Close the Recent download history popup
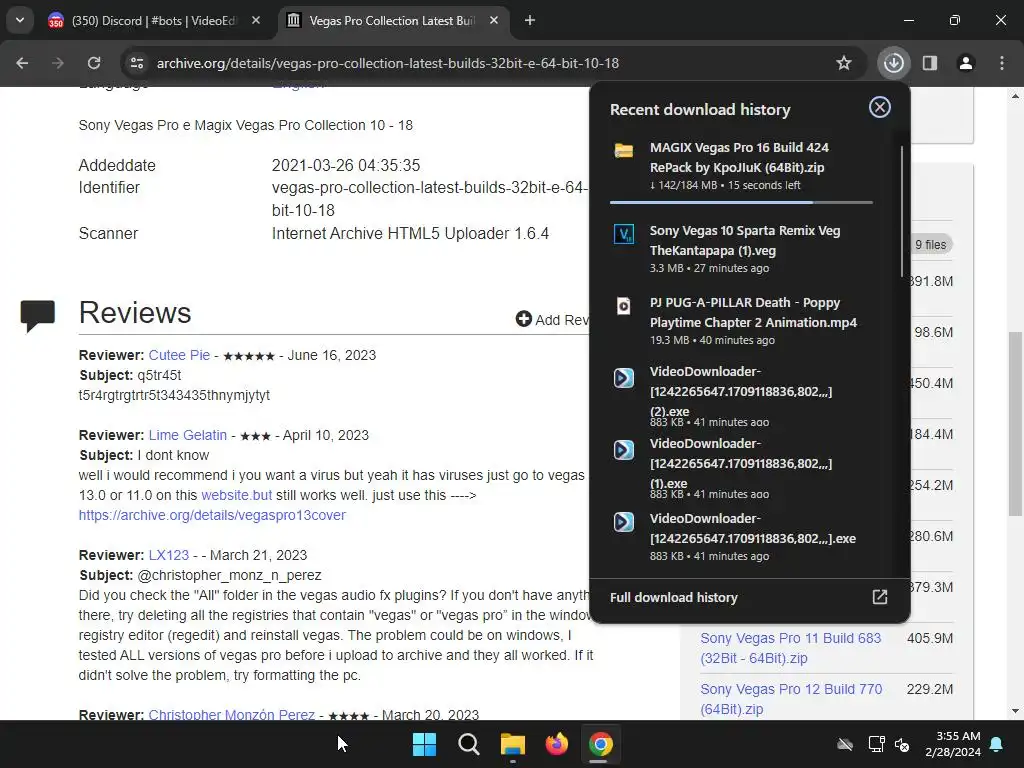Screen dimensions: 1024x768 coord(880,107)
